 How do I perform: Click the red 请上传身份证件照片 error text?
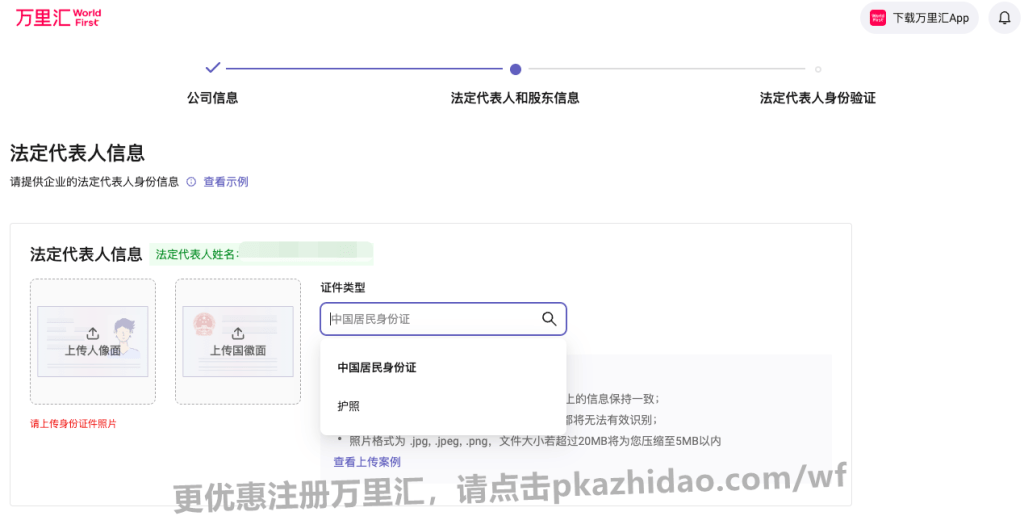pyautogui.click(x=73, y=424)
